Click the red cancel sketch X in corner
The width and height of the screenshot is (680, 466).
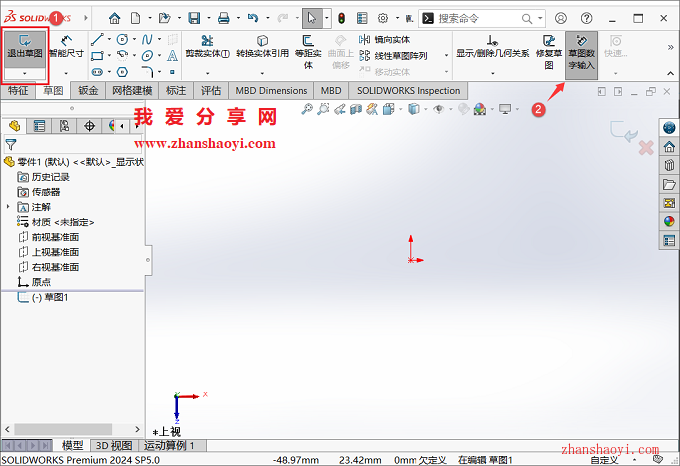tap(645, 148)
